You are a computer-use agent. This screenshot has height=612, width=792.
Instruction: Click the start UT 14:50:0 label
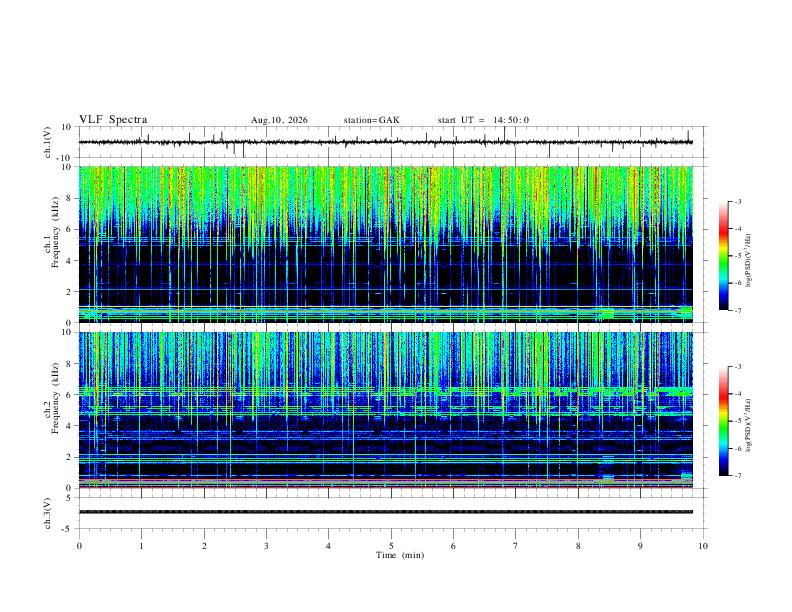pyautogui.click(x=483, y=120)
